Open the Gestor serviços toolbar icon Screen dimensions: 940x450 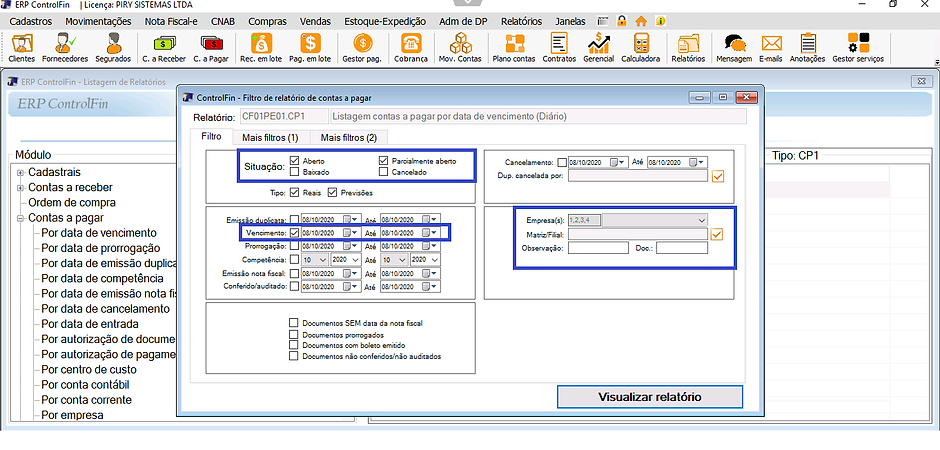(858, 48)
